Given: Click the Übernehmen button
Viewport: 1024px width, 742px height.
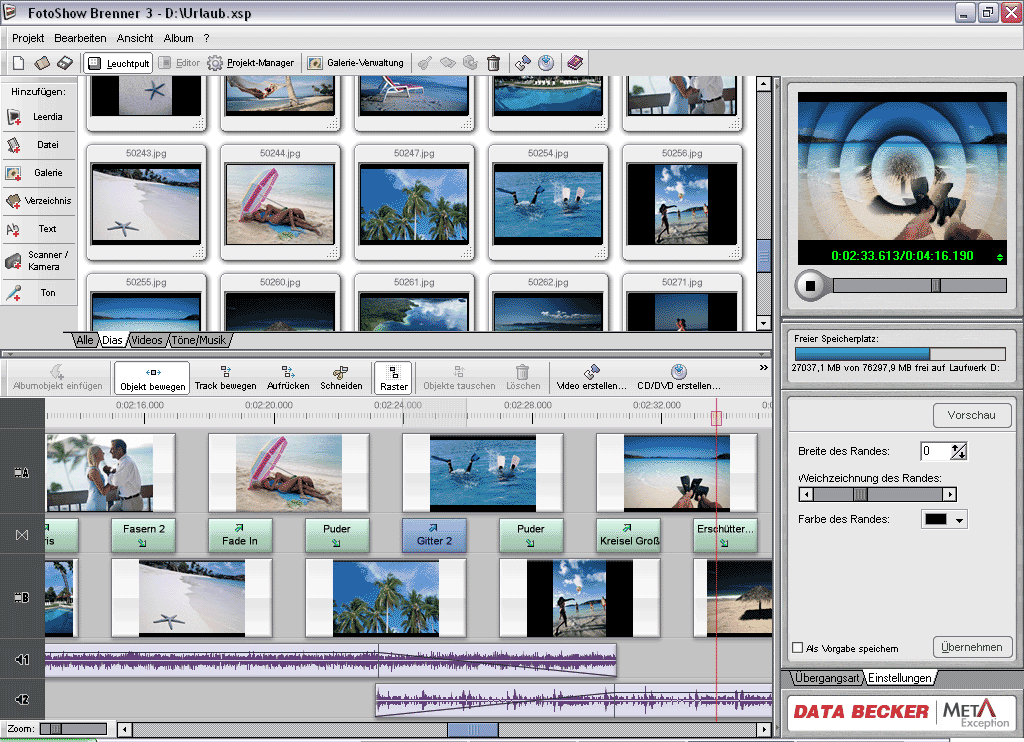Looking at the screenshot, I should 972,647.
